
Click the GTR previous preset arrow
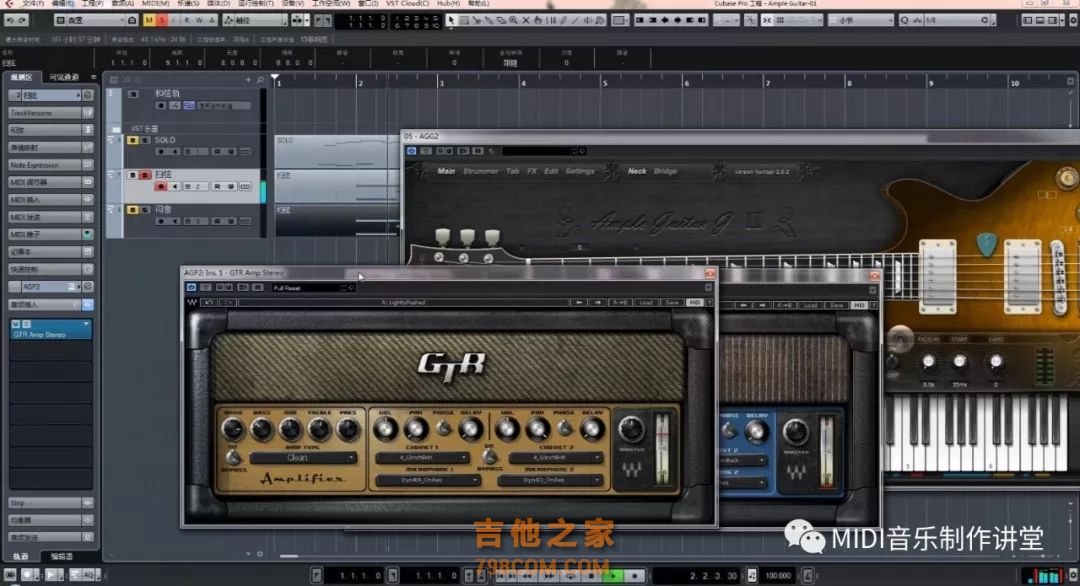click(x=579, y=302)
